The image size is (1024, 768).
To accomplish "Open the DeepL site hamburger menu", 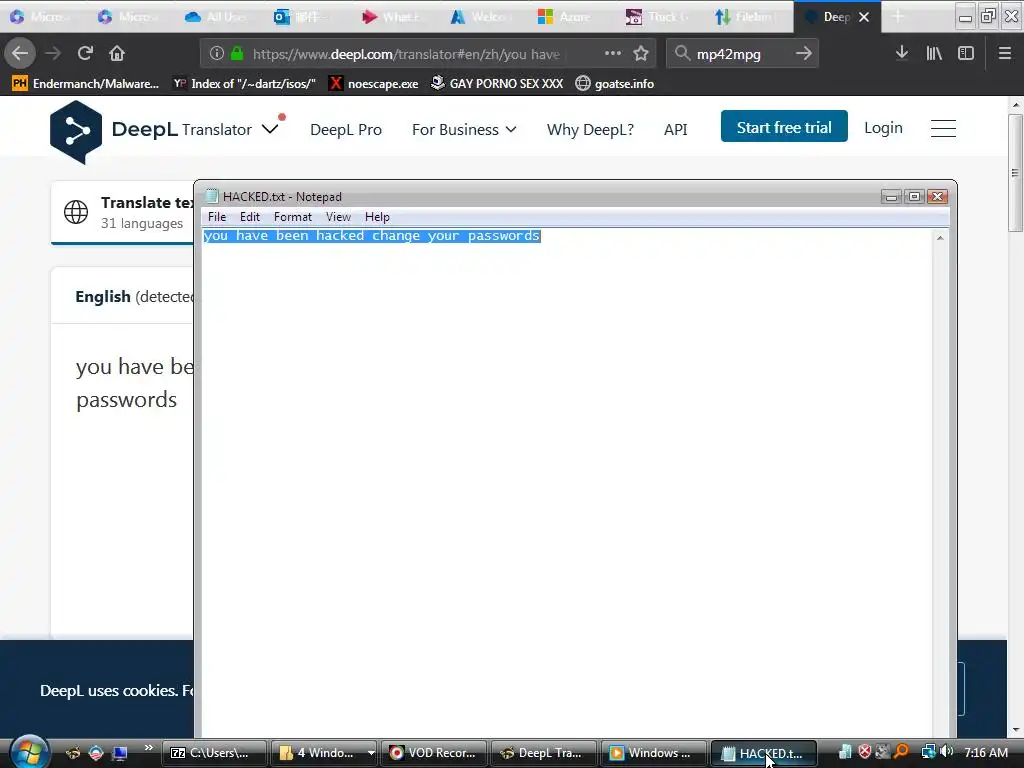I will point(943,128).
